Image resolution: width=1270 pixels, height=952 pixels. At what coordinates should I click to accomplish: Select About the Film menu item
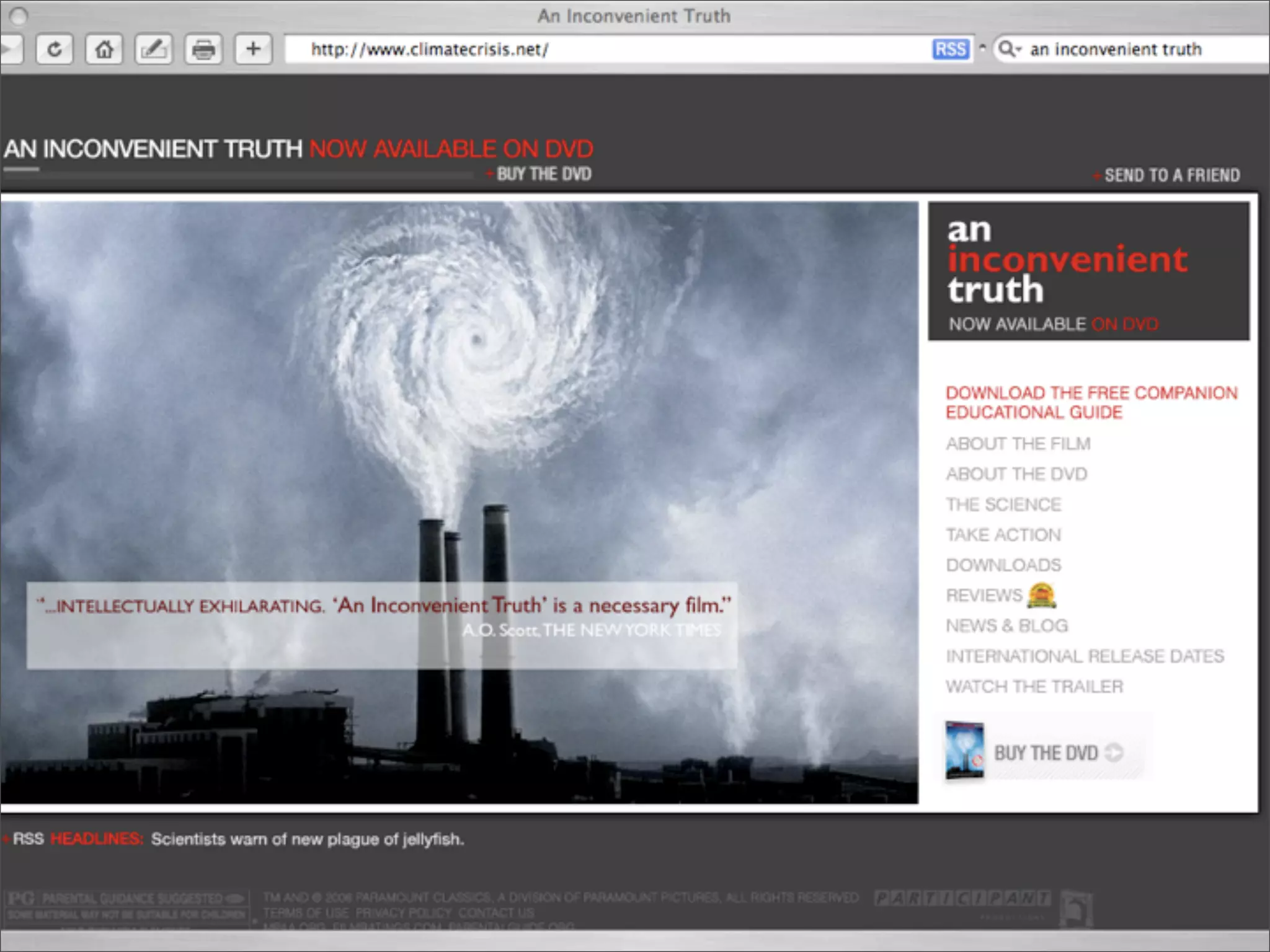tap(1018, 444)
